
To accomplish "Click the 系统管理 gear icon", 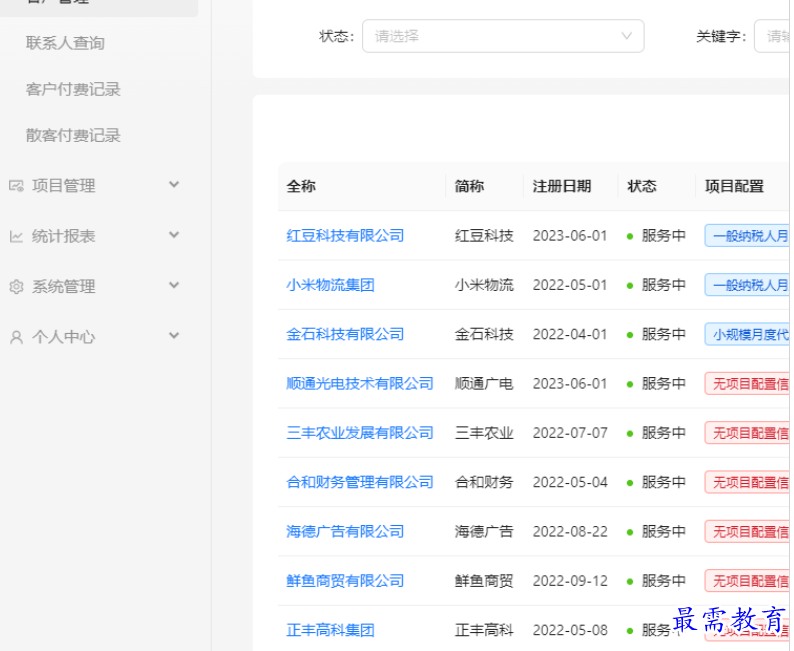I will (16, 287).
